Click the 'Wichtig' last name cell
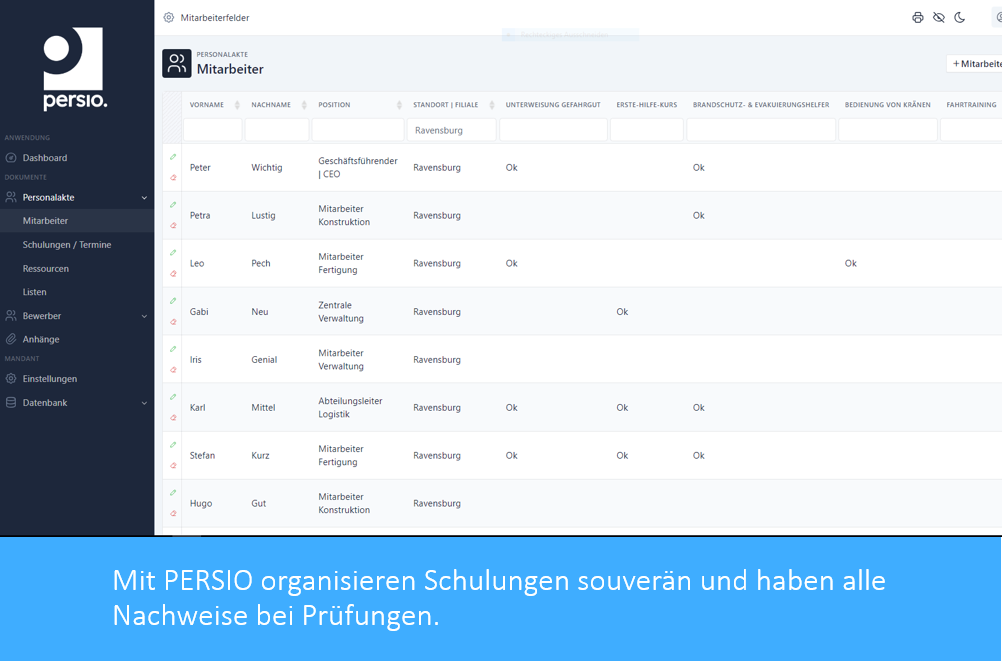The width and height of the screenshot is (1002, 662). click(266, 167)
